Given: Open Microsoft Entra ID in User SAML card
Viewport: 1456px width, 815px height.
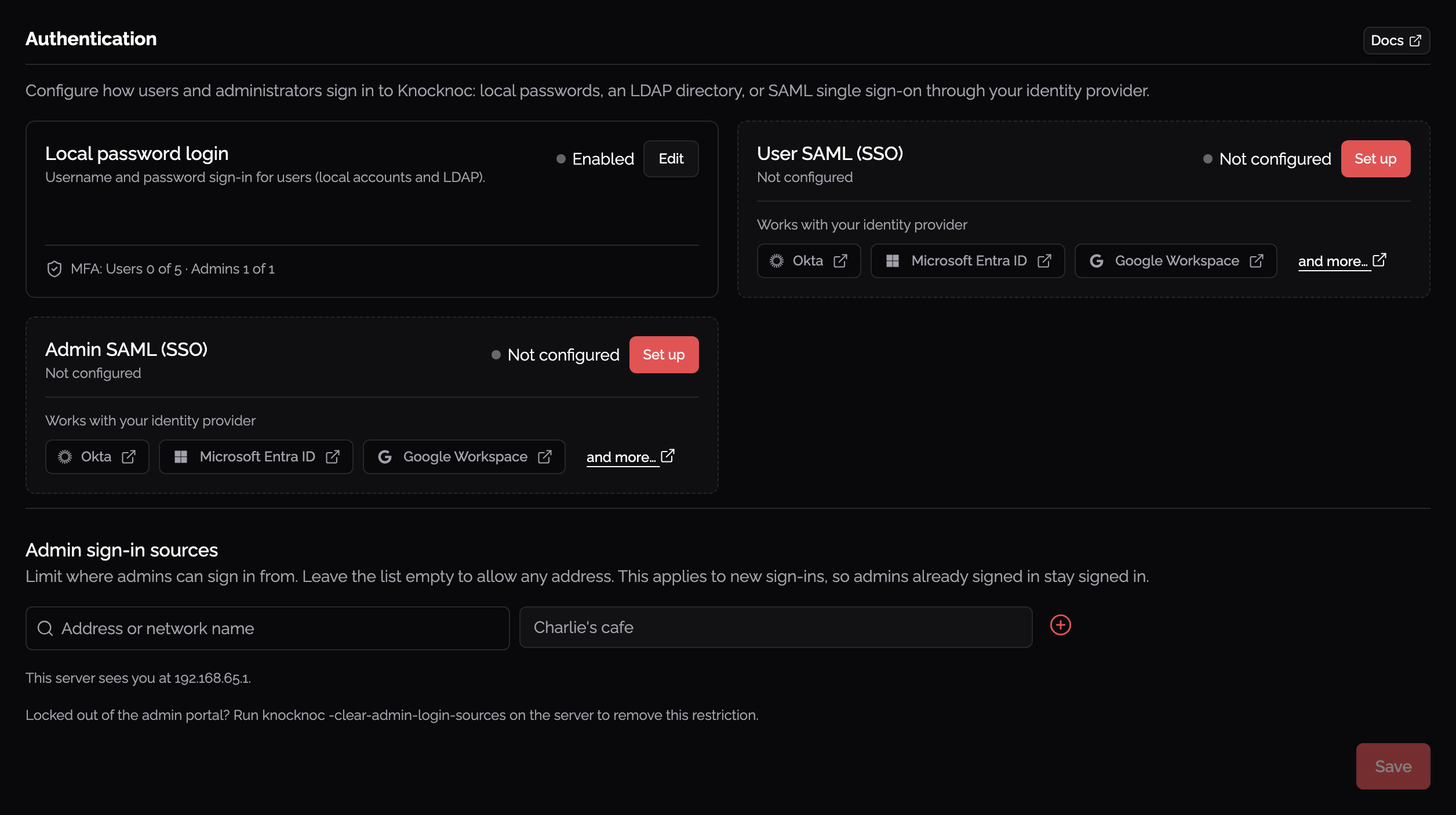Looking at the screenshot, I should click(x=967, y=261).
